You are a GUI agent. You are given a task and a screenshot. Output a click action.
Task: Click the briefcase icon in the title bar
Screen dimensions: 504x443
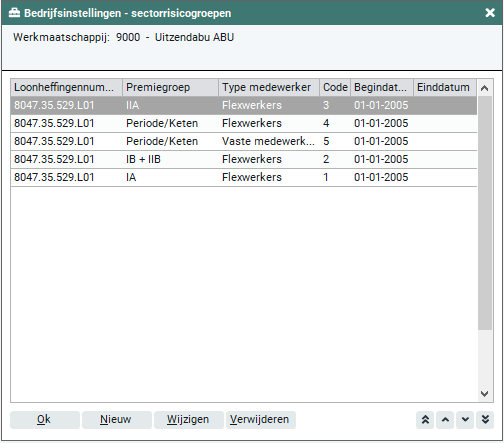14,13
